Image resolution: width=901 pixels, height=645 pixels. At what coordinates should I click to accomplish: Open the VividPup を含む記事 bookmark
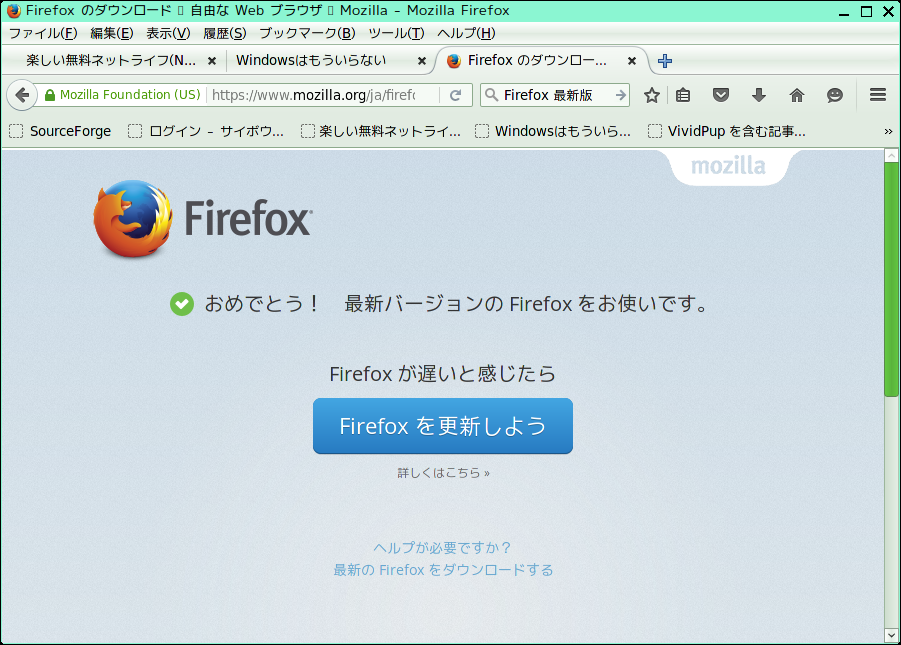(727, 132)
